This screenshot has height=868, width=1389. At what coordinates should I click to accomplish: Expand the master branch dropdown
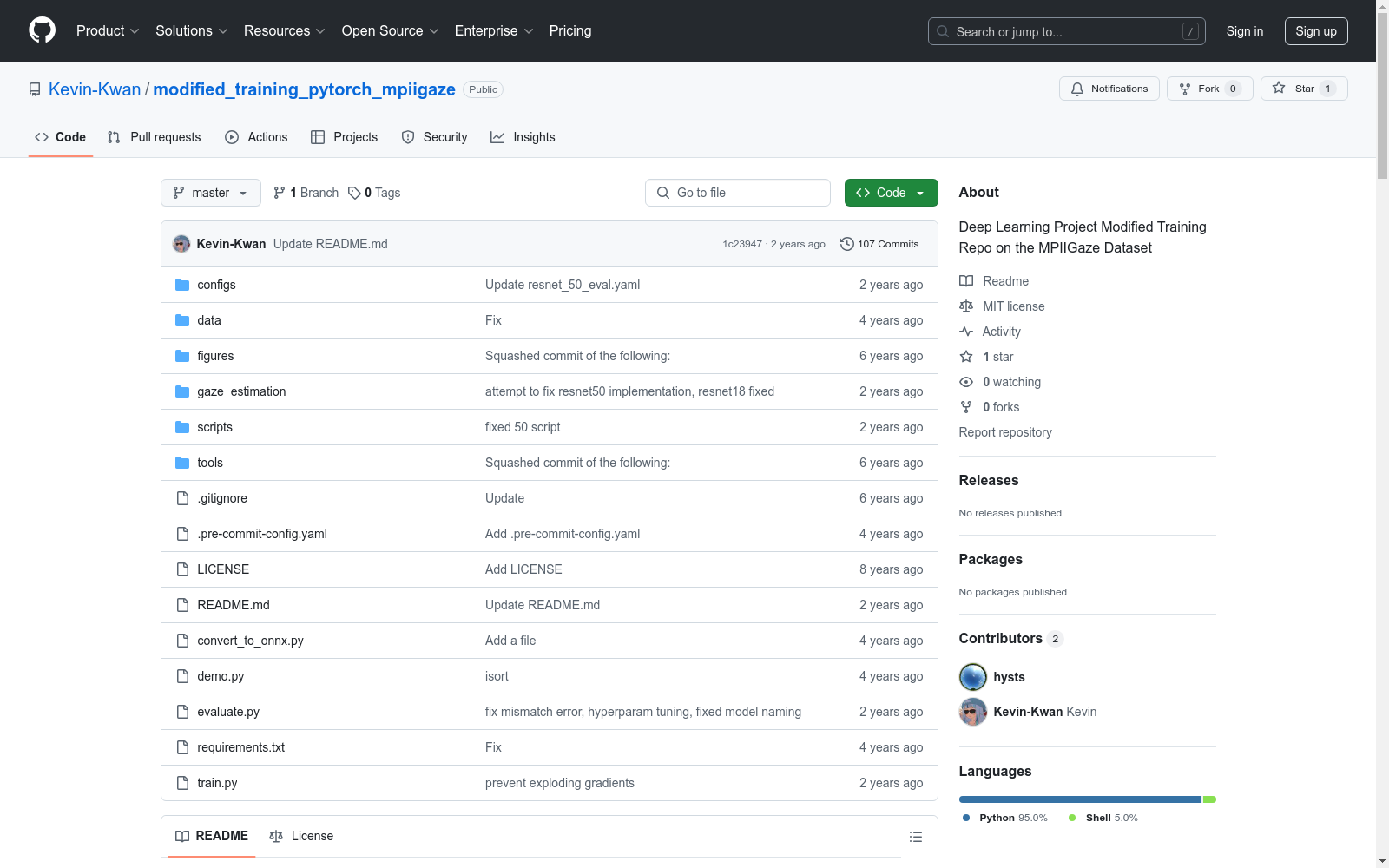211,193
